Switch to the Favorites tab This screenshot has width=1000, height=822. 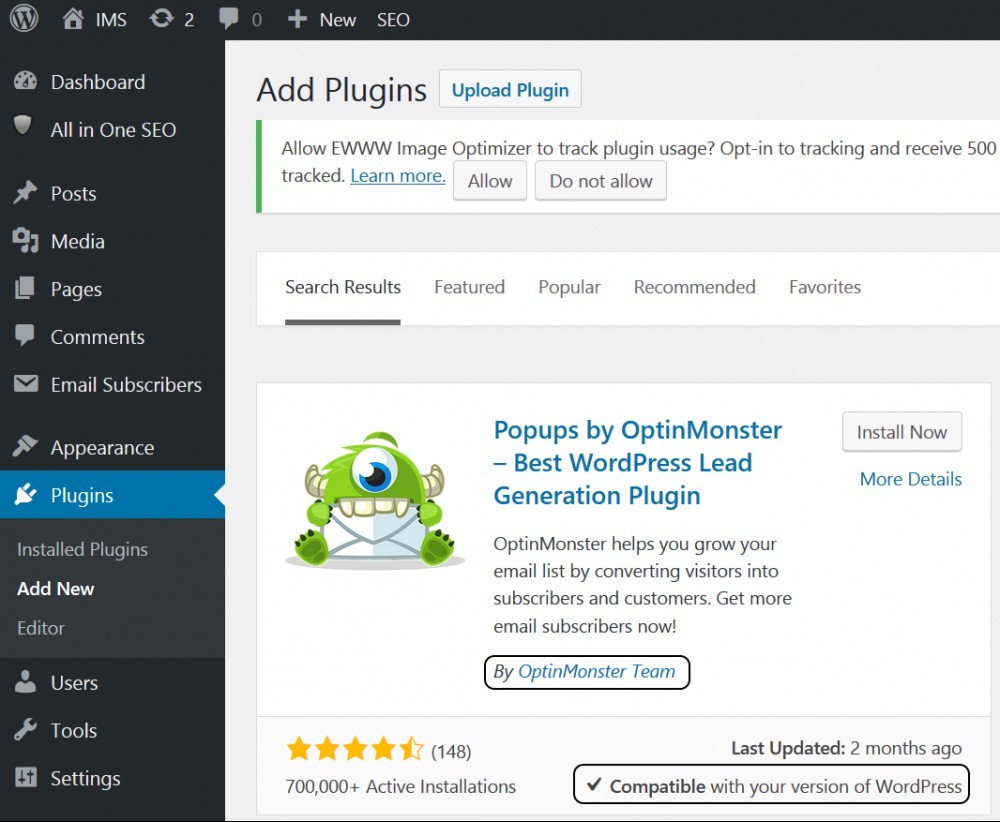pos(825,287)
